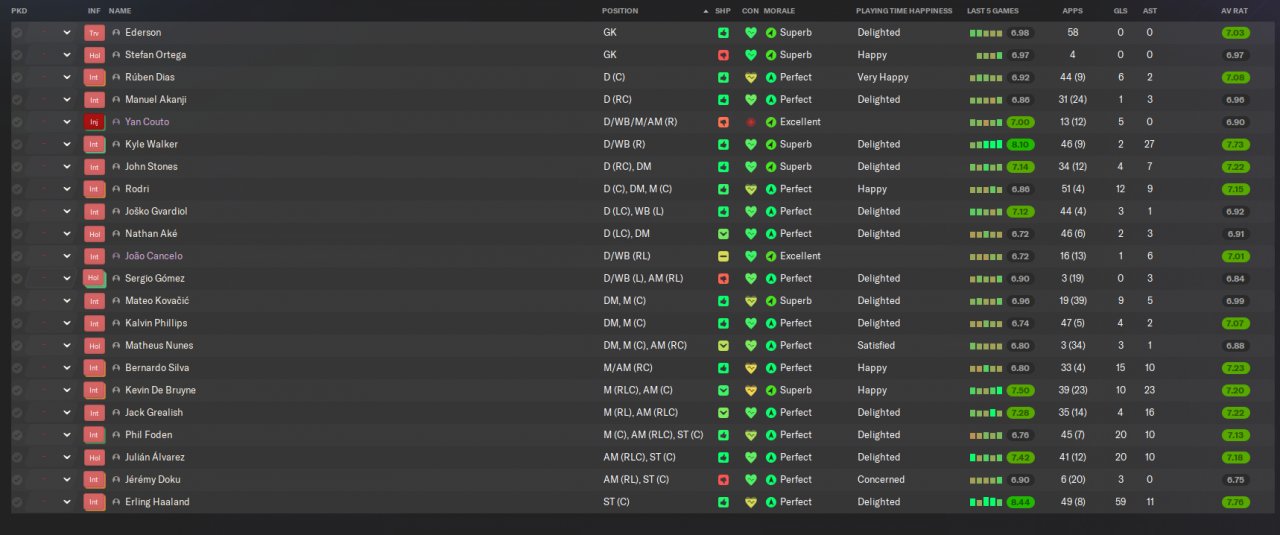Click Erling Haaland's sharpness icon

pyautogui.click(x=723, y=502)
